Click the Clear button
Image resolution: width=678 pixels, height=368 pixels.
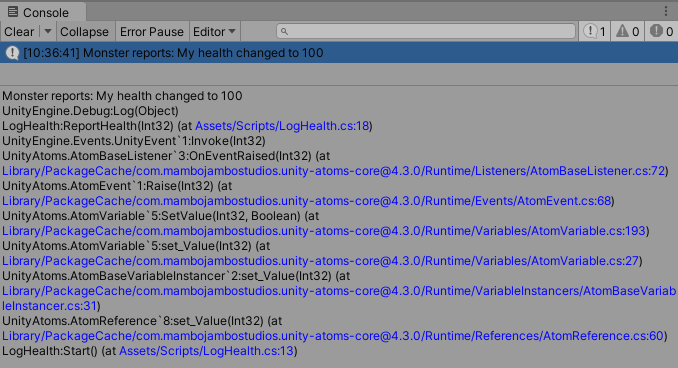pyautogui.click(x=19, y=32)
